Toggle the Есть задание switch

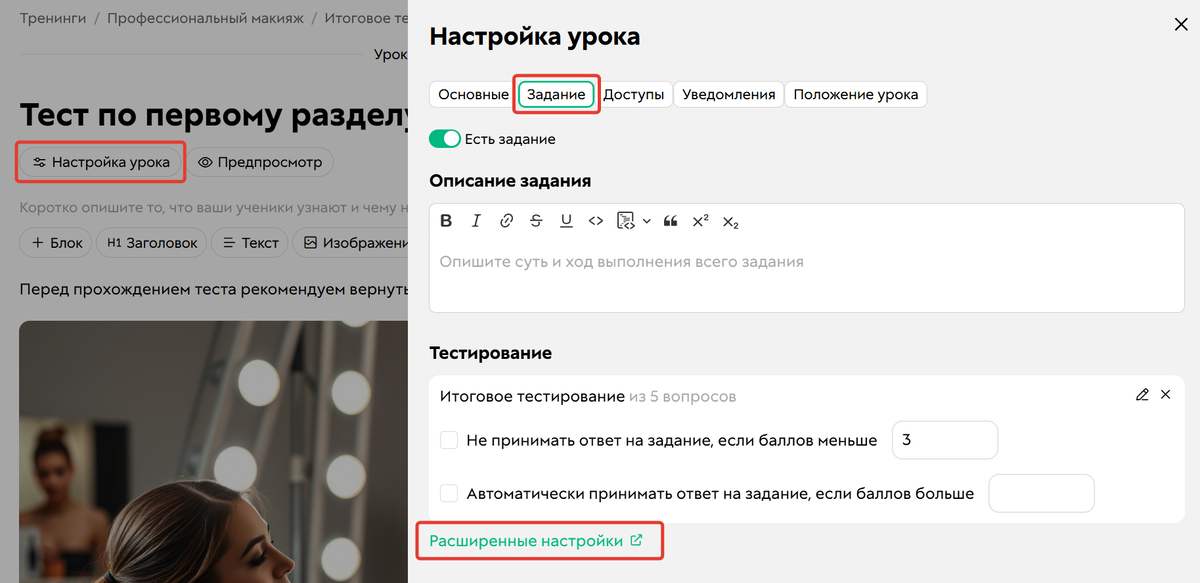445,139
